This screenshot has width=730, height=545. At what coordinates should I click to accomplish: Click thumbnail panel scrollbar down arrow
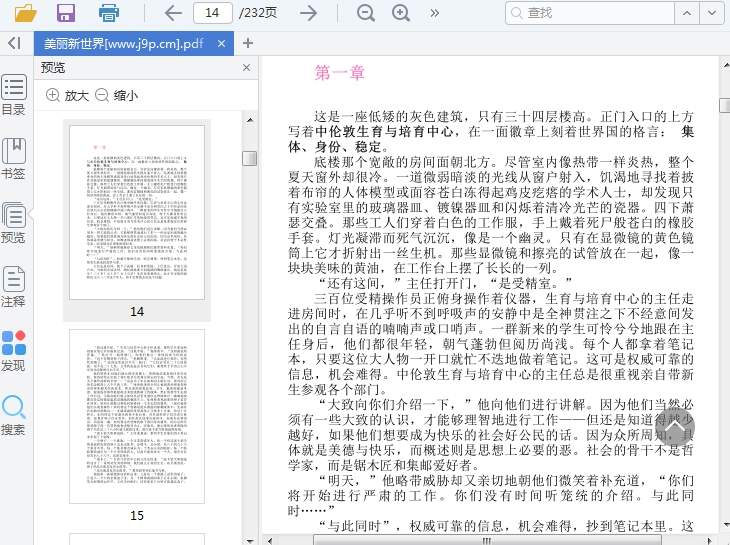pos(250,540)
